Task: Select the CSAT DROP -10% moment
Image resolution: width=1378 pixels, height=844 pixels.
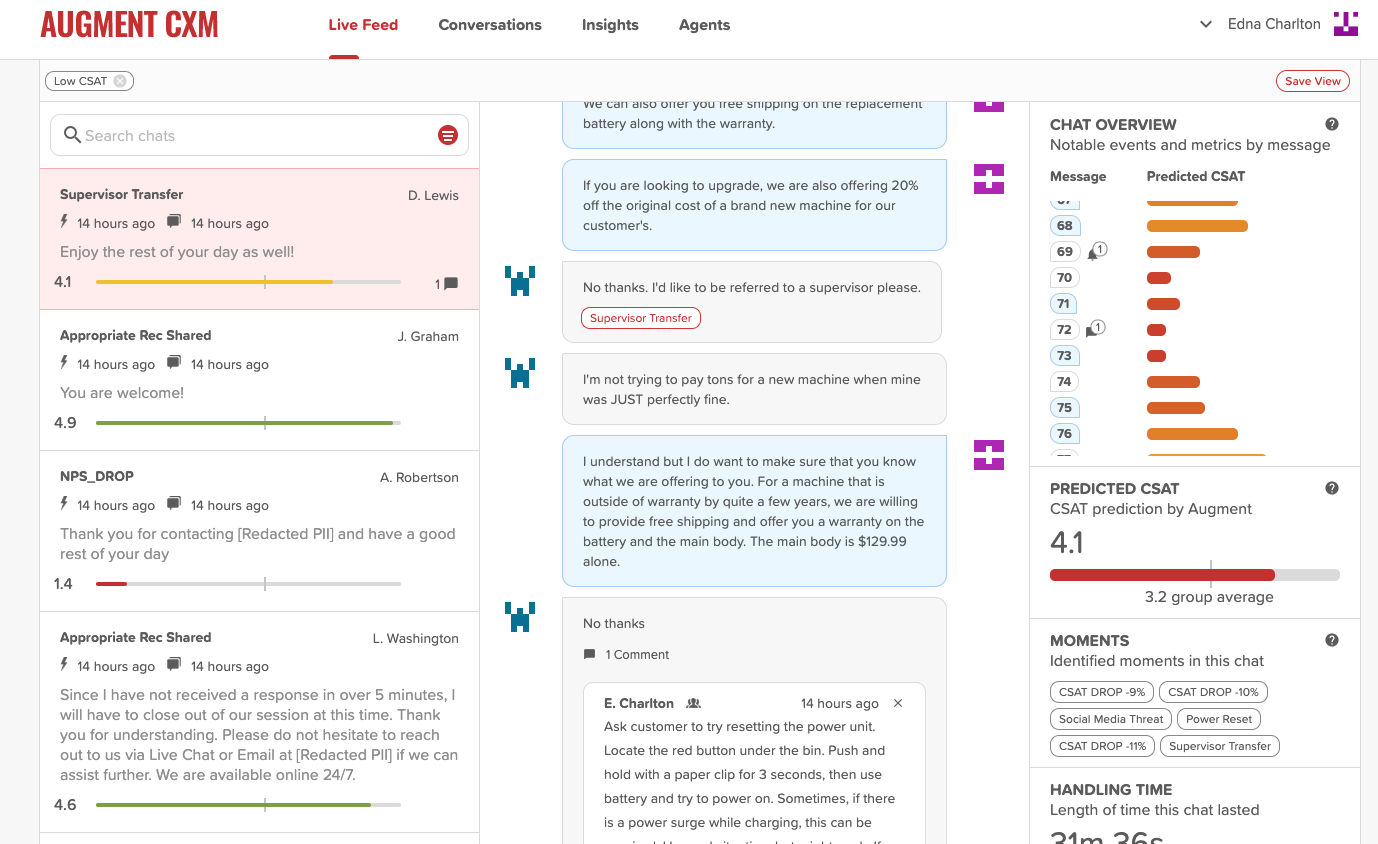Action: [x=1214, y=692]
